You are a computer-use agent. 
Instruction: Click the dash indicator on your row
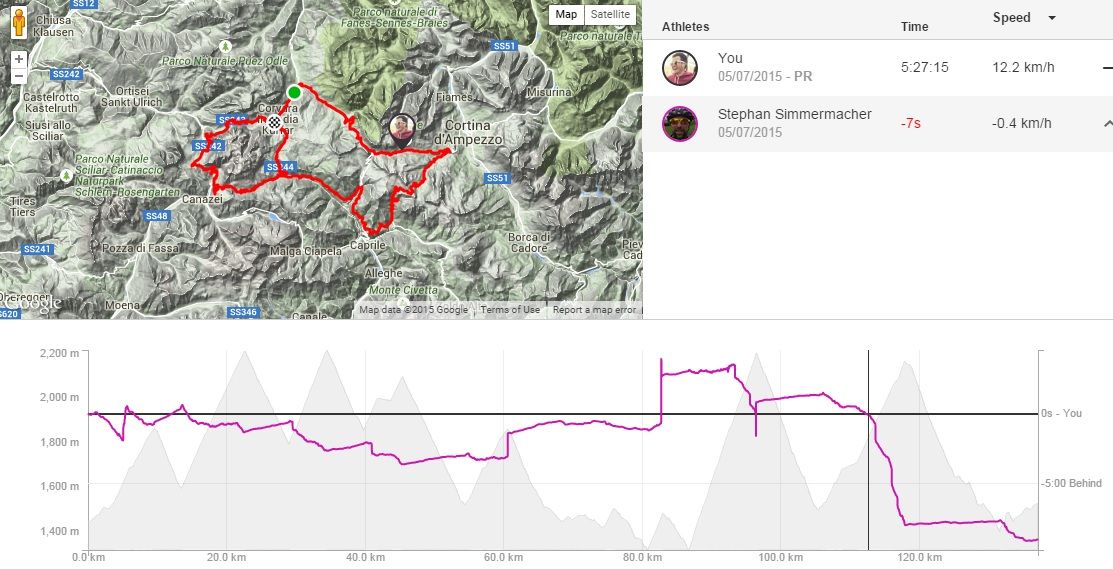(x=1107, y=67)
